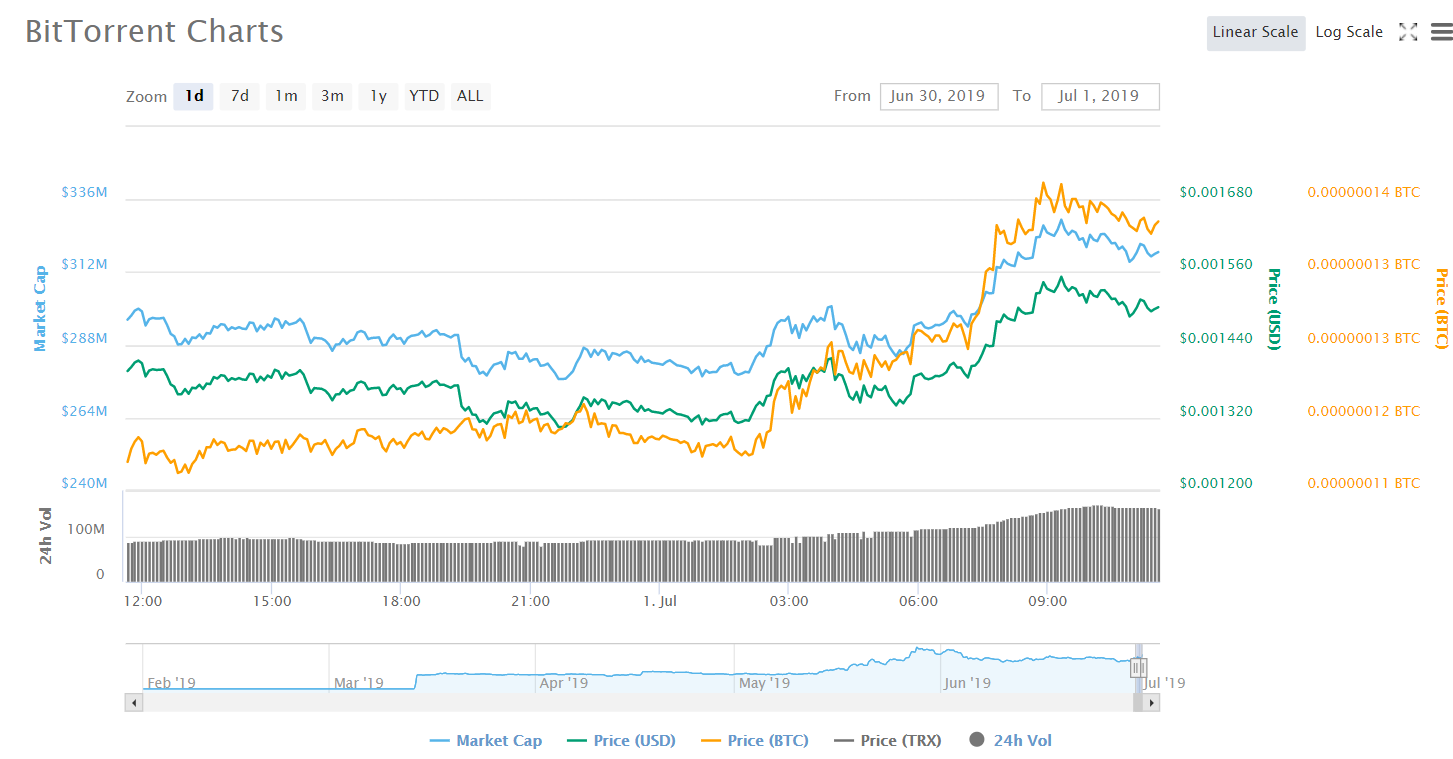Click Mar '19 in the navigator timeline
The image size is (1453, 759).
359,684
